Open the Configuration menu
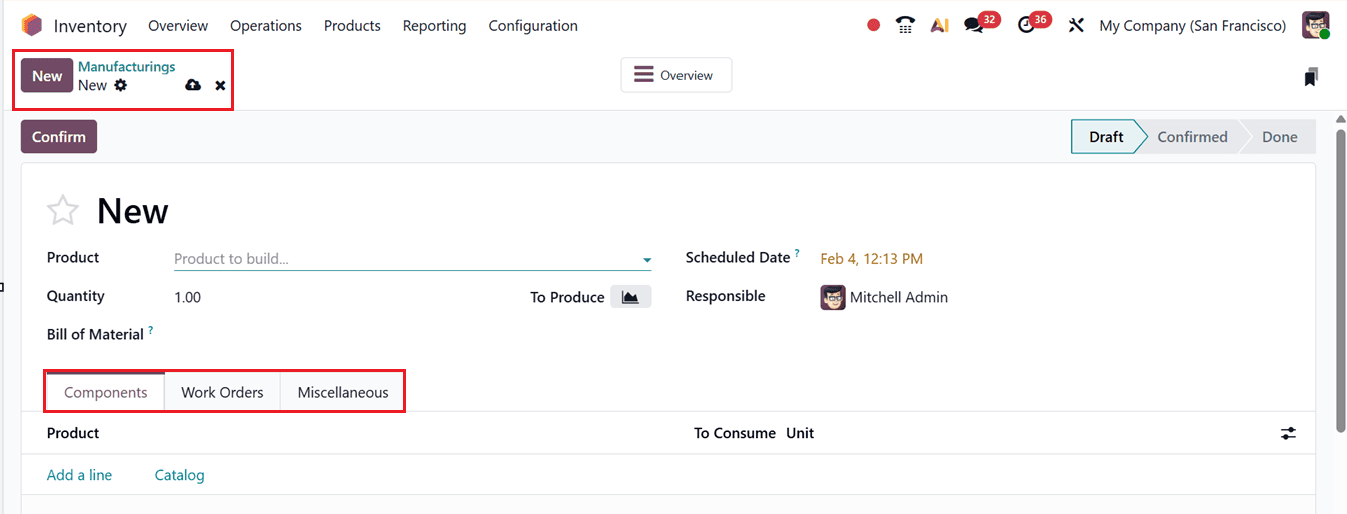The height and width of the screenshot is (514, 1347). (533, 26)
